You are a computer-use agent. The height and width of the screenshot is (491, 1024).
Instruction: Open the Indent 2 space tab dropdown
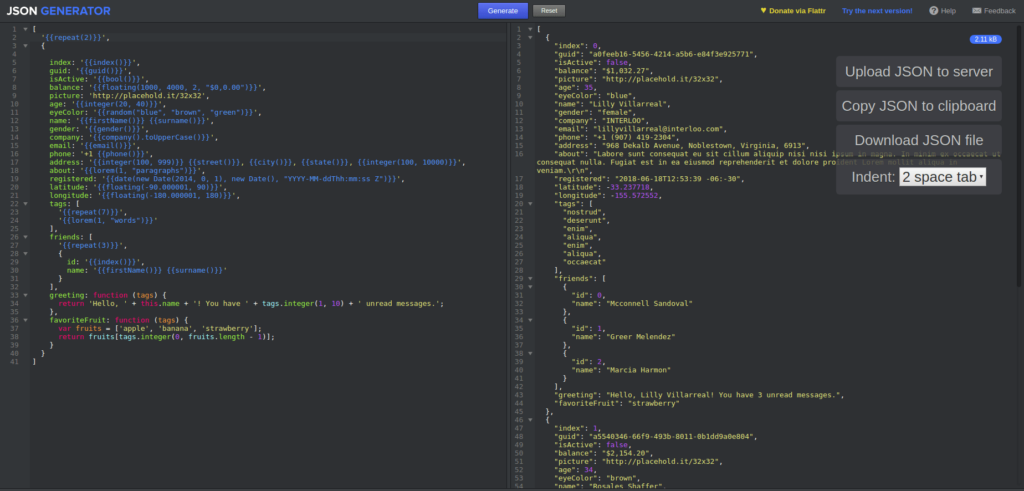coord(942,177)
